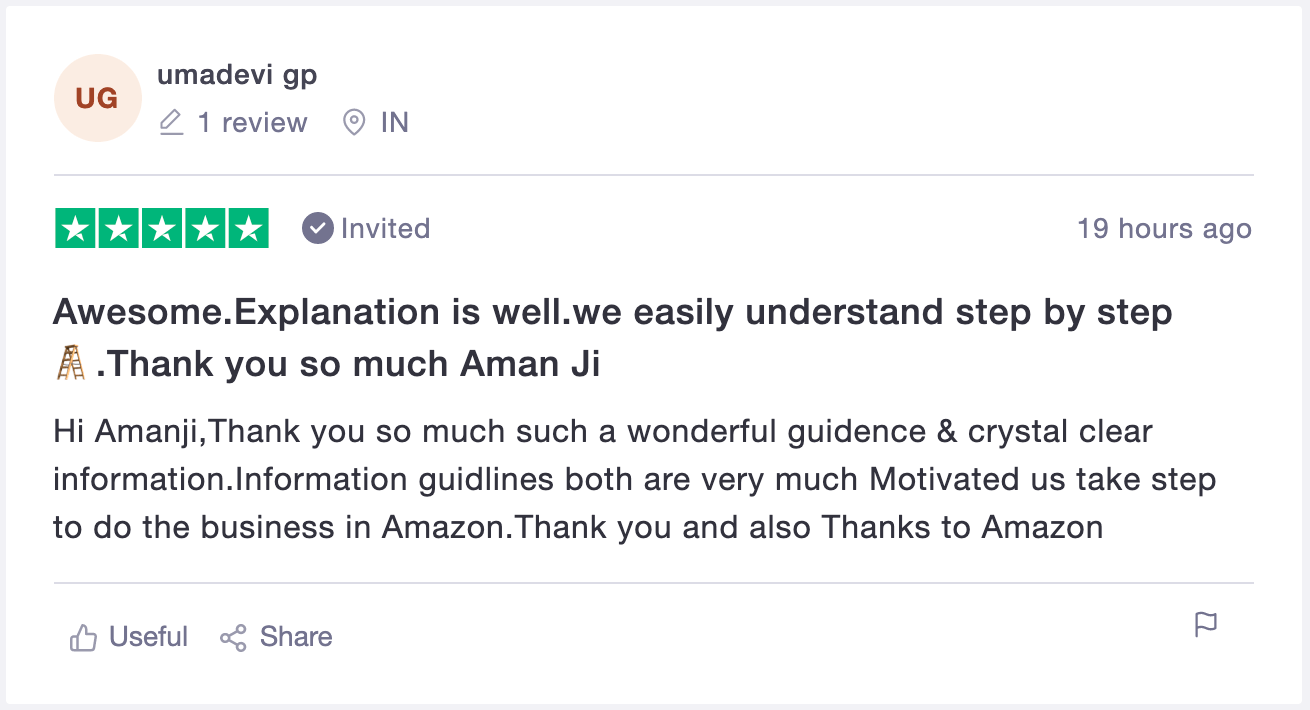This screenshot has width=1310, height=710.
Task: Select the "1 review" count text
Action: pyautogui.click(x=252, y=123)
